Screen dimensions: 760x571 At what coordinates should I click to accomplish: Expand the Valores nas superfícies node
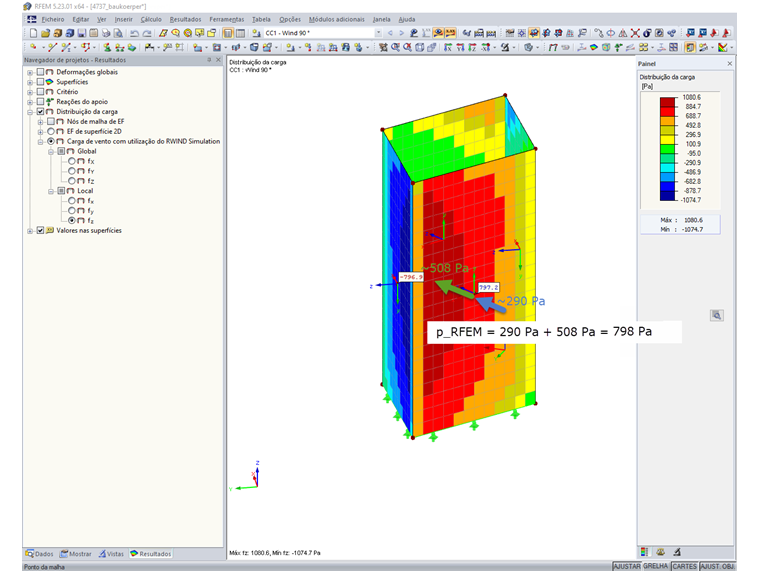tap(30, 231)
